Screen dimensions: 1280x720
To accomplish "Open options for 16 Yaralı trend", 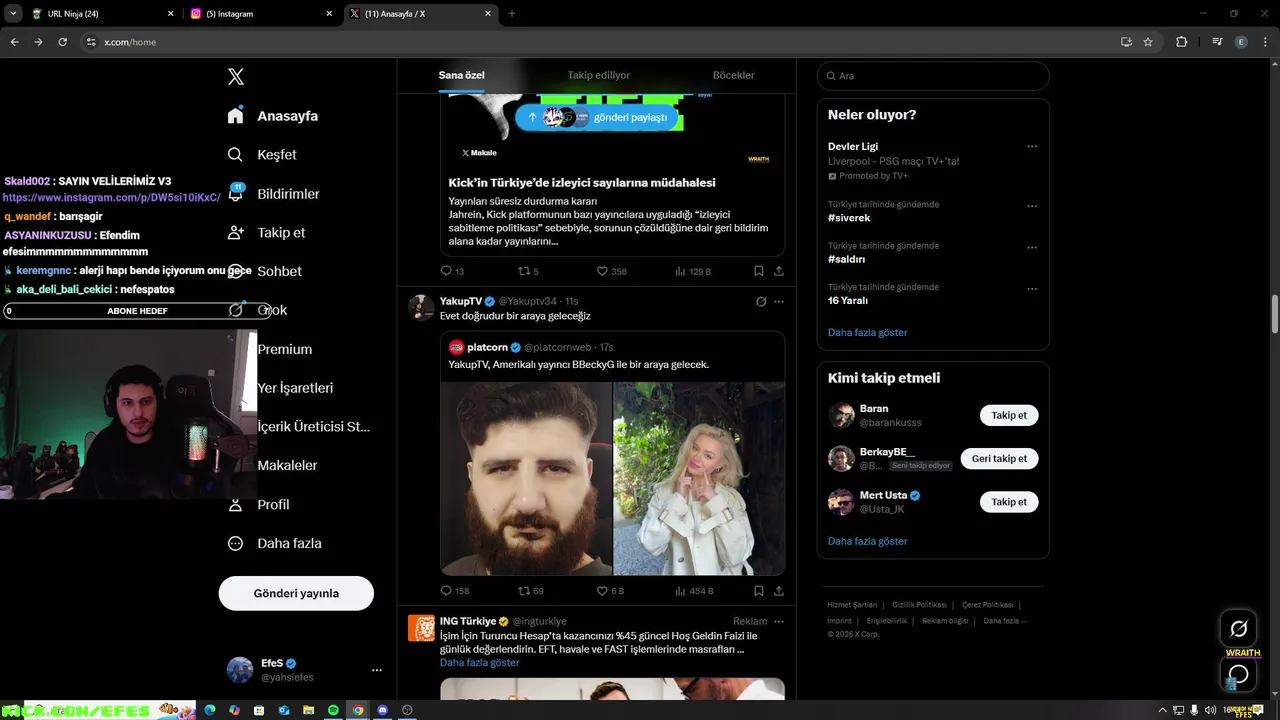I will (x=1032, y=289).
